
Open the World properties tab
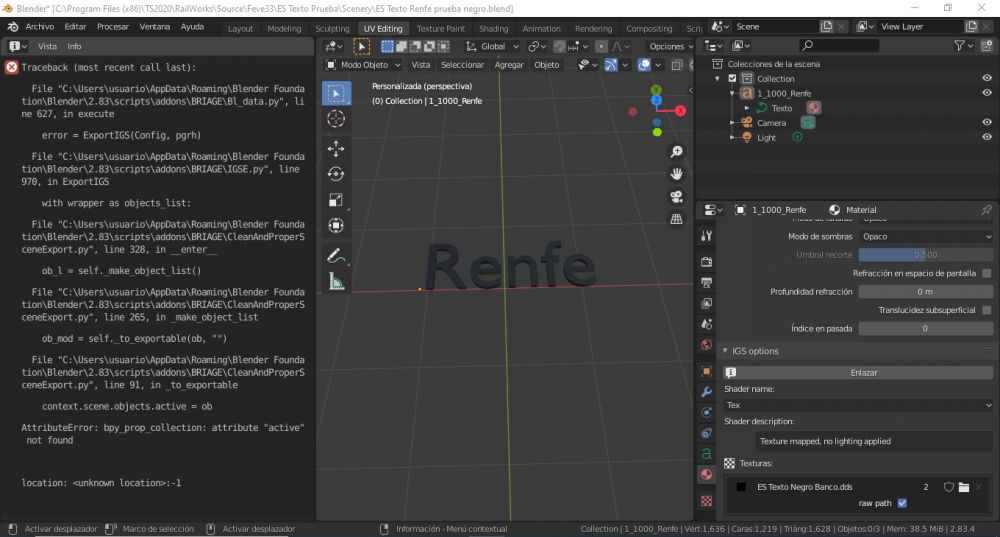tap(707, 345)
